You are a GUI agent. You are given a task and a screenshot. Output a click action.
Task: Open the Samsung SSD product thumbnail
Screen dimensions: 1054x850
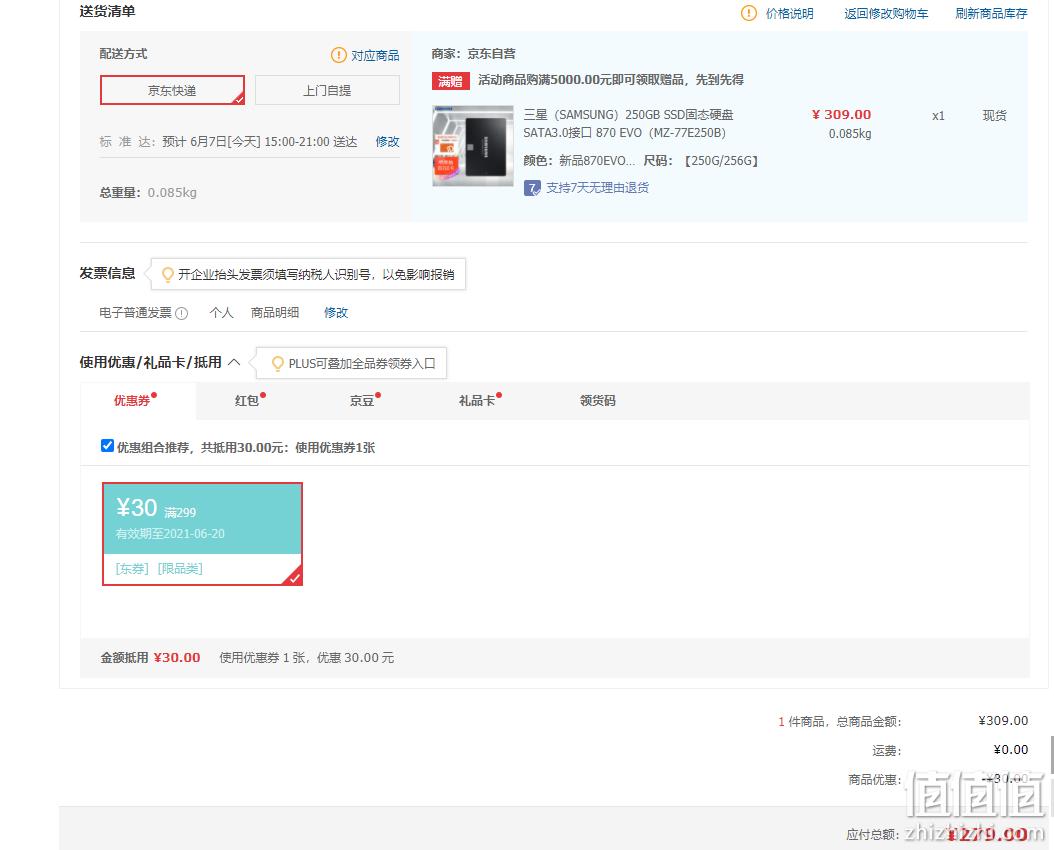[473, 145]
